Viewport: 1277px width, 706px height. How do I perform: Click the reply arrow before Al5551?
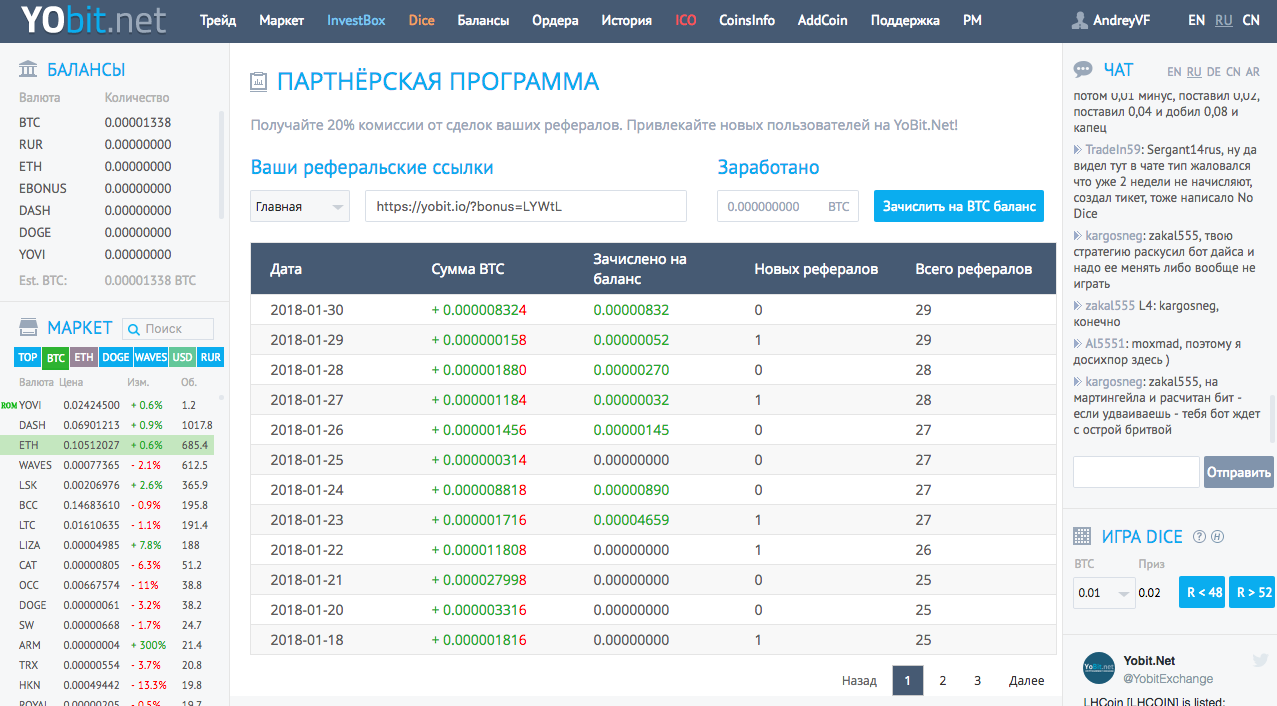point(1077,344)
